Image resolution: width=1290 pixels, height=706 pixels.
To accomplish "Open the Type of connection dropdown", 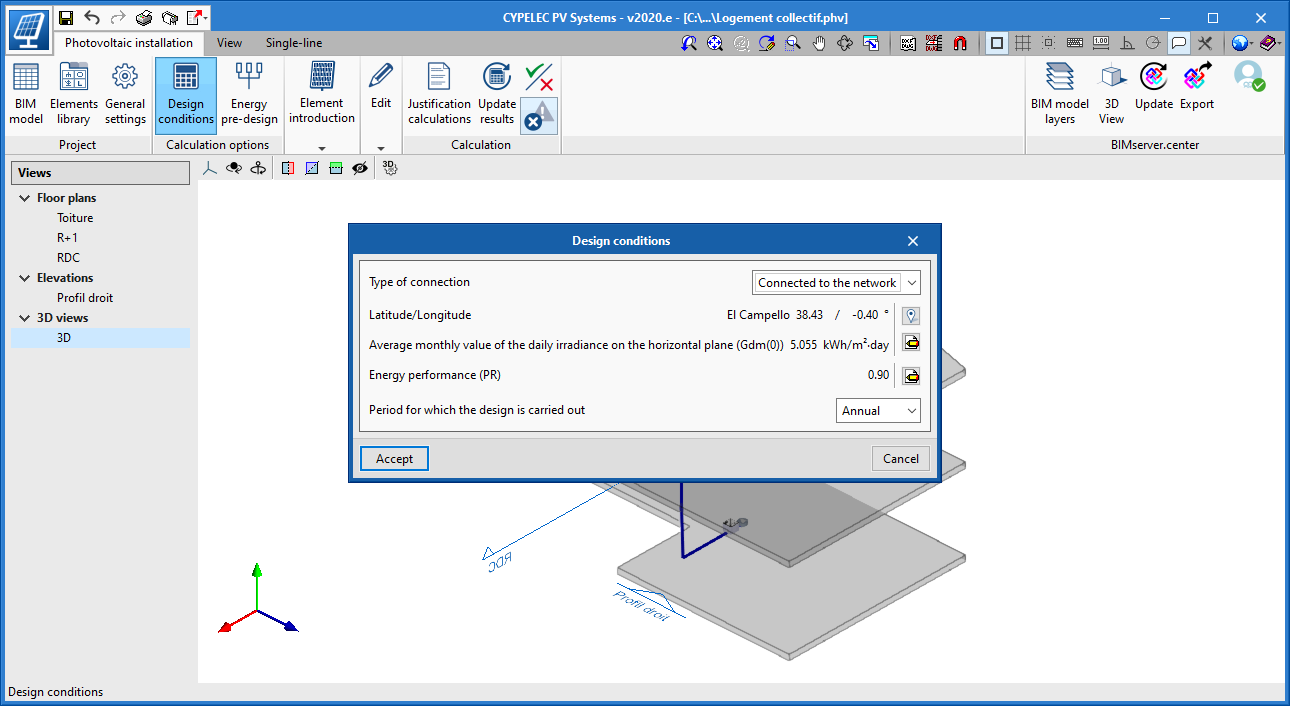I will [836, 283].
